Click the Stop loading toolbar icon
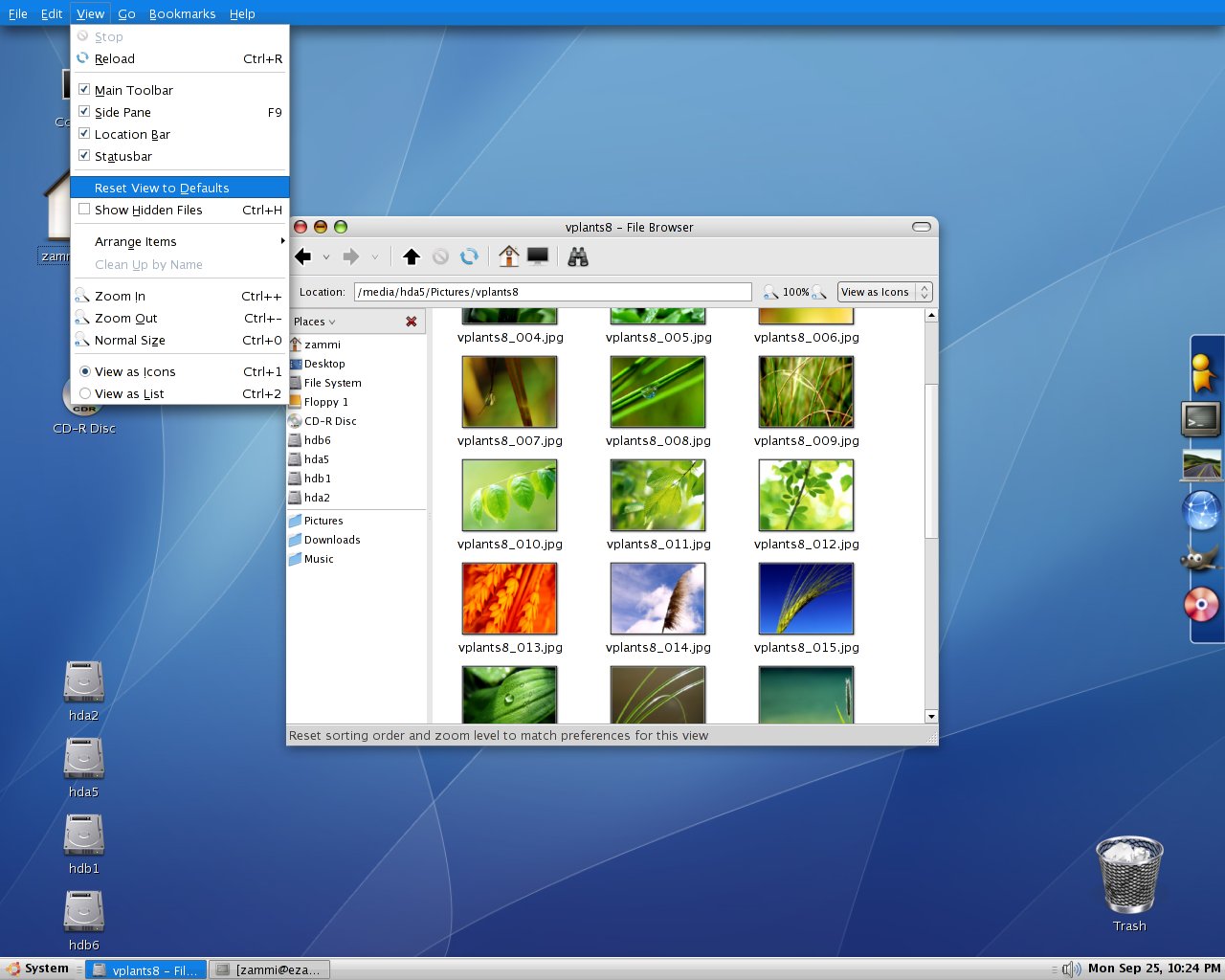1225x980 pixels. click(x=440, y=256)
